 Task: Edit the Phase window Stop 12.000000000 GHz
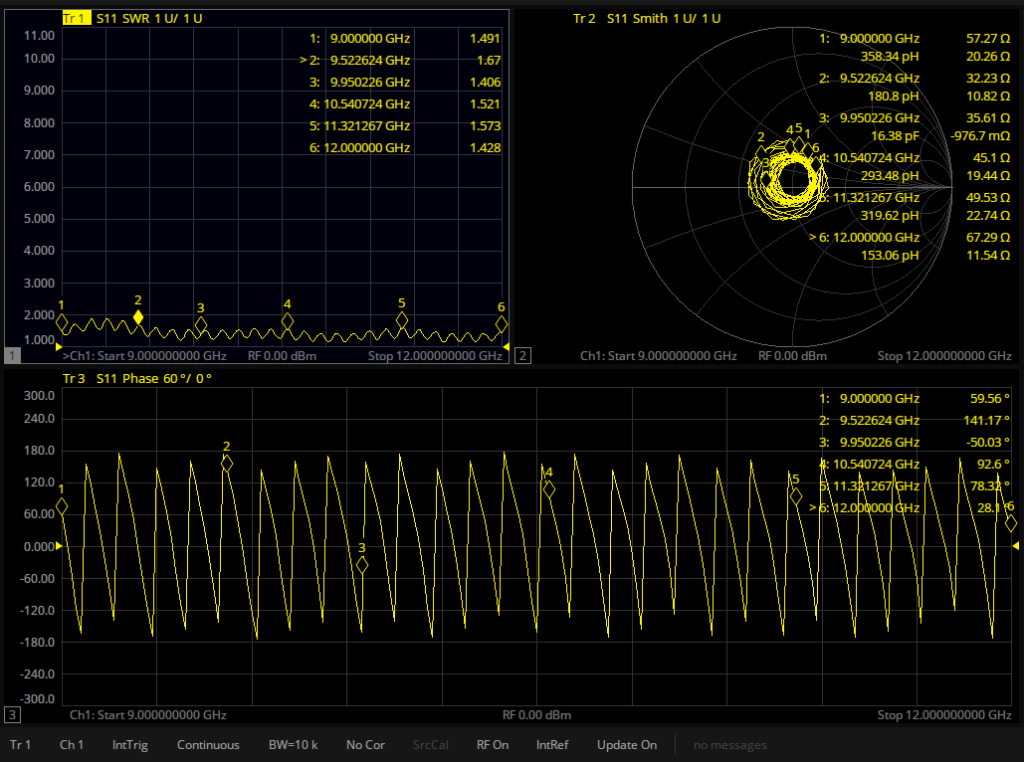point(944,715)
